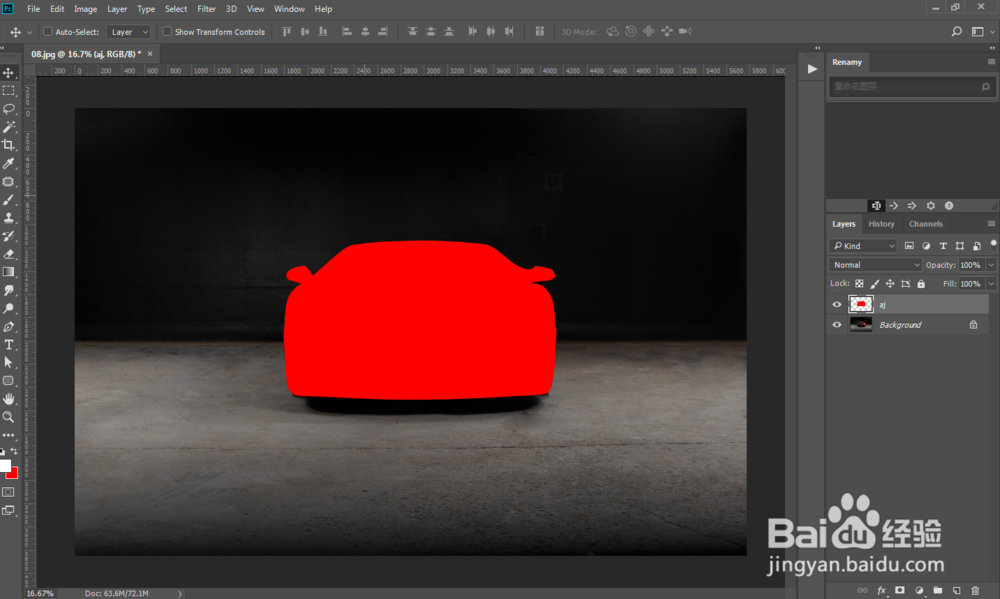1000x599 pixels.
Task: Select the Zoom tool
Action: (8, 417)
